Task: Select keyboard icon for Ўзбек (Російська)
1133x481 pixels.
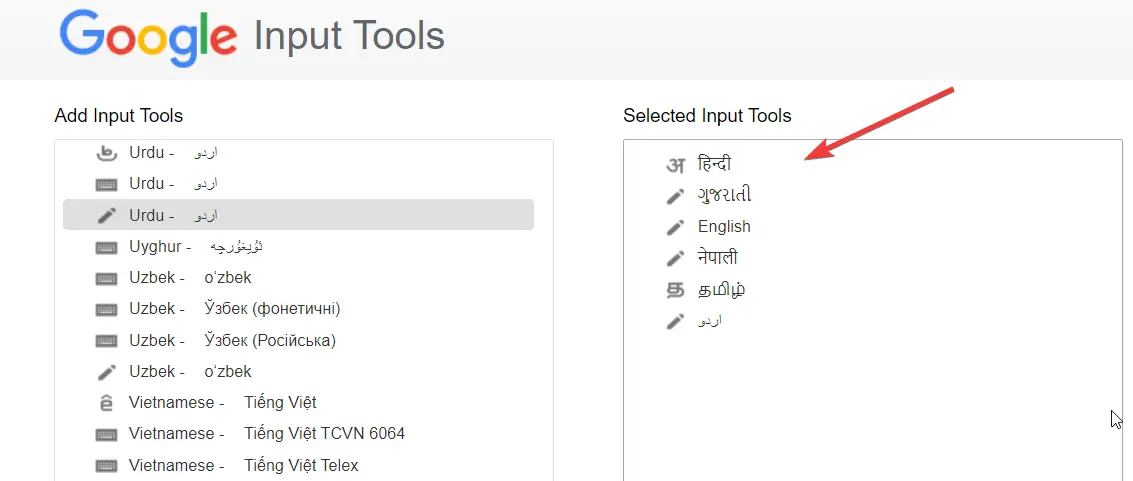Action: click(106, 340)
